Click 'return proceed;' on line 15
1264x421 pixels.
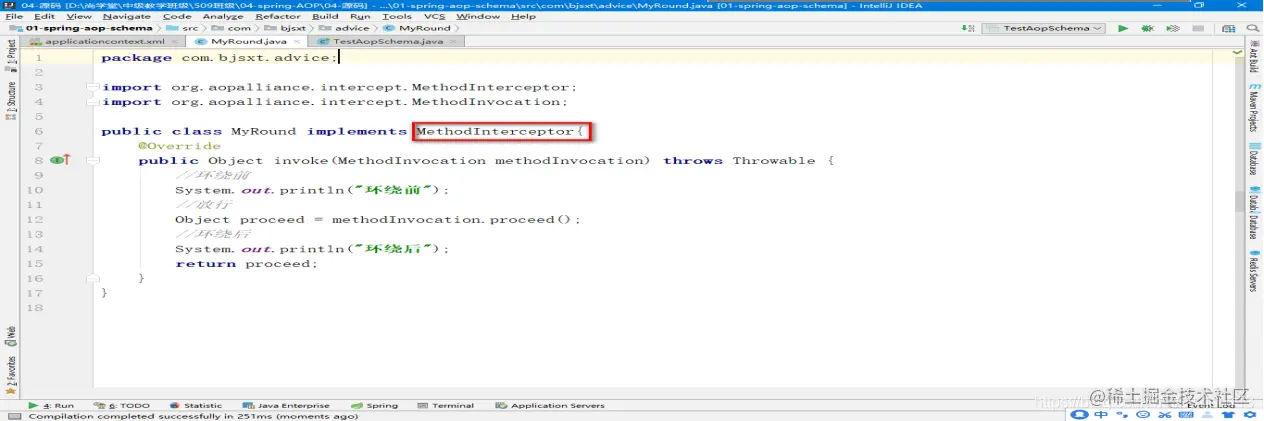tap(246, 264)
